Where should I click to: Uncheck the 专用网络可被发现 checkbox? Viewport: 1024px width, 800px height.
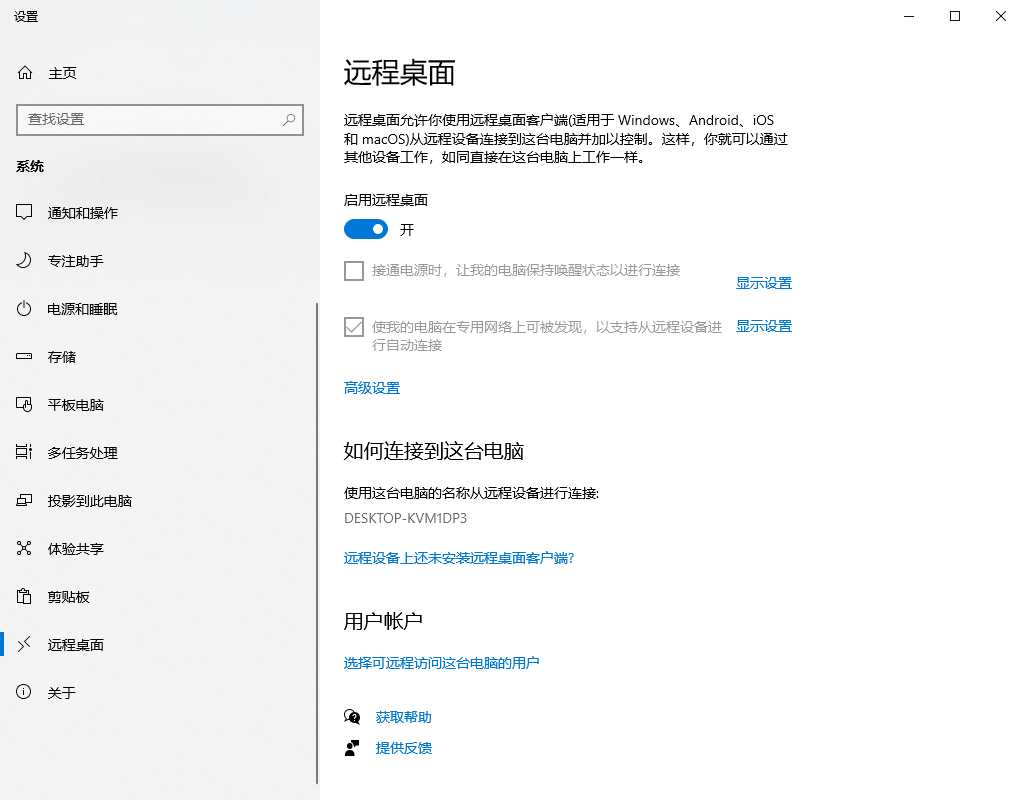pos(353,325)
